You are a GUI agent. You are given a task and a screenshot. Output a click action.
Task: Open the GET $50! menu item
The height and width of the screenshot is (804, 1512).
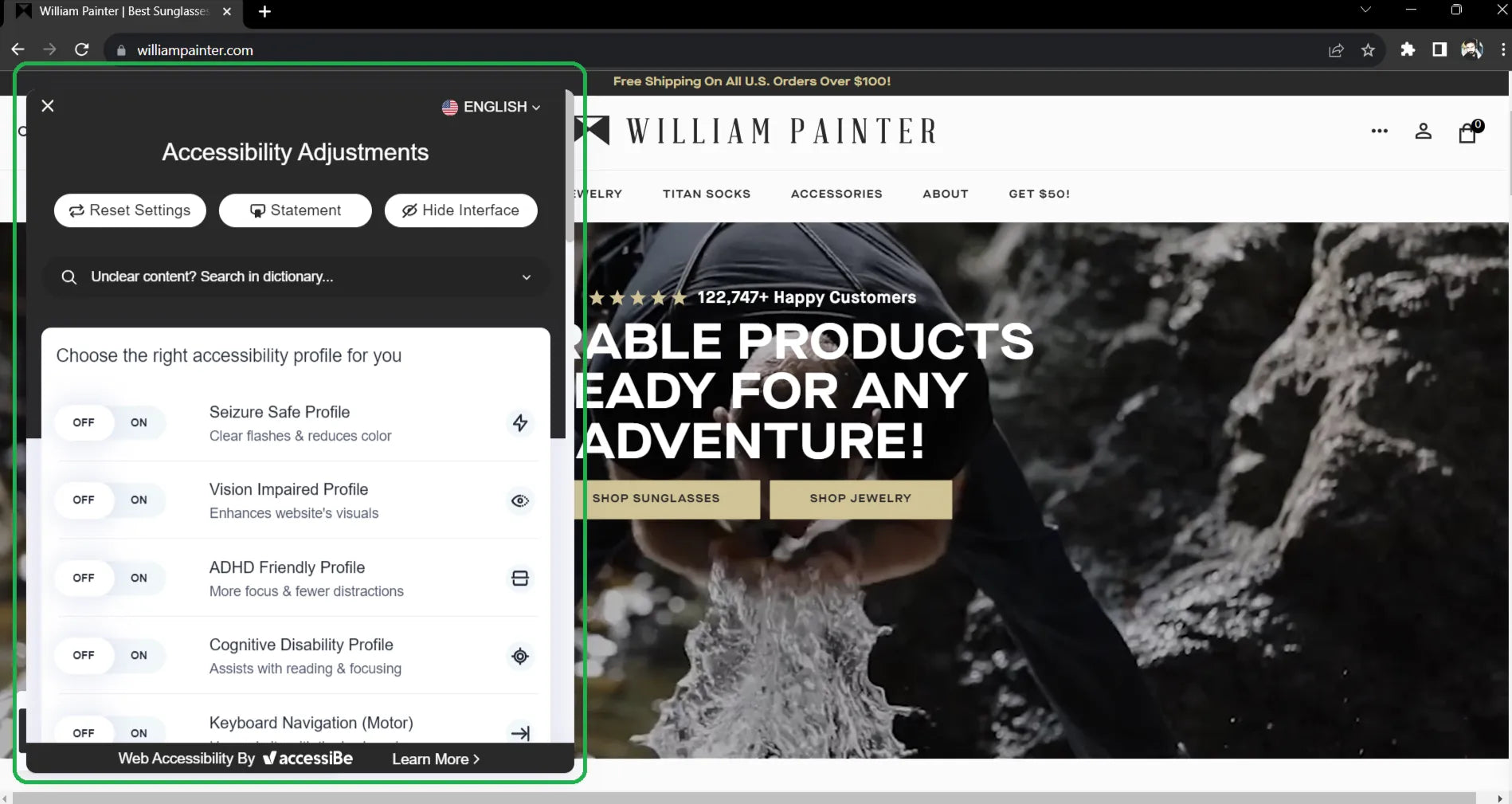click(1040, 194)
